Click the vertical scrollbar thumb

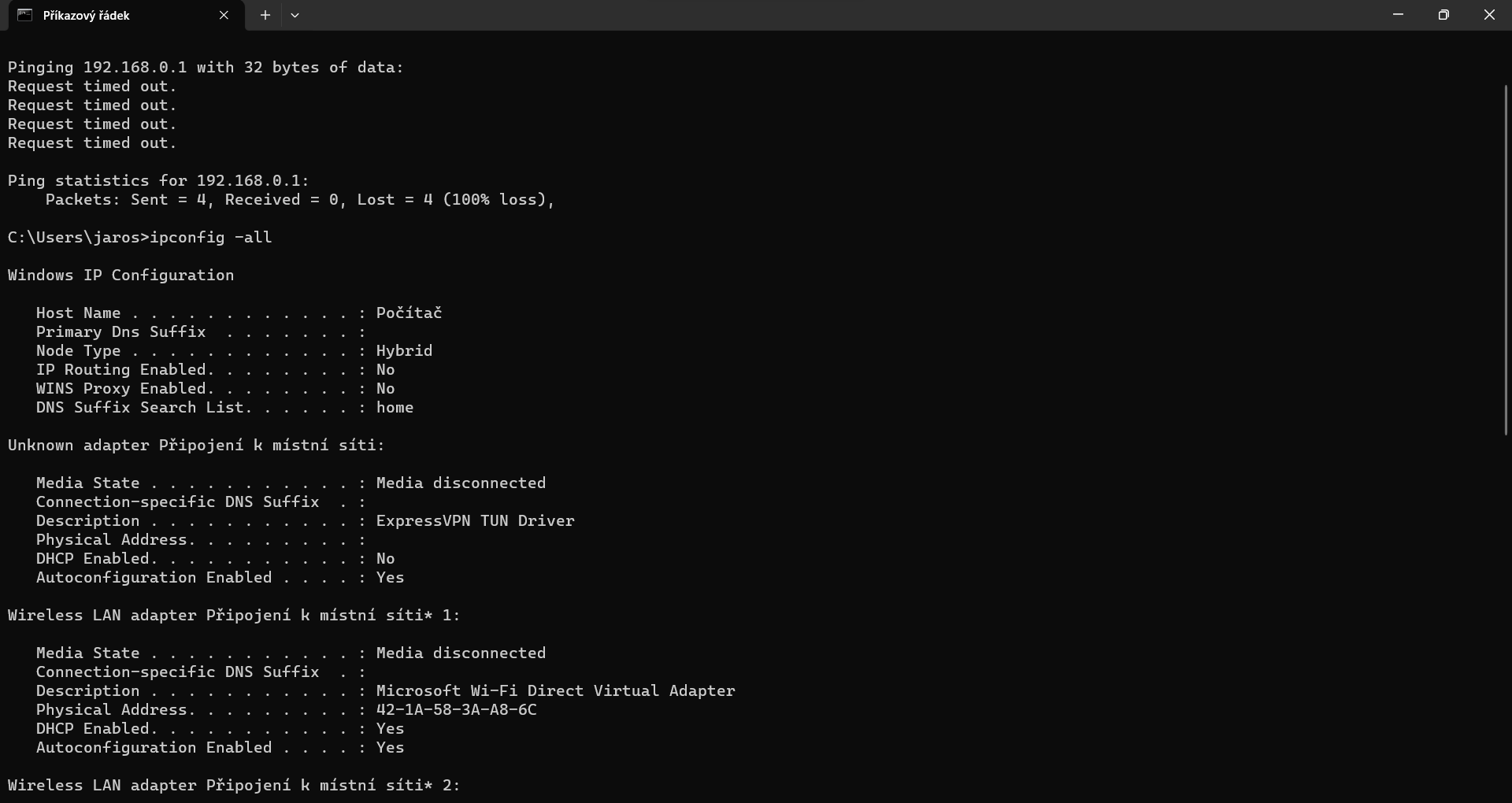click(x=1506, y=260)
